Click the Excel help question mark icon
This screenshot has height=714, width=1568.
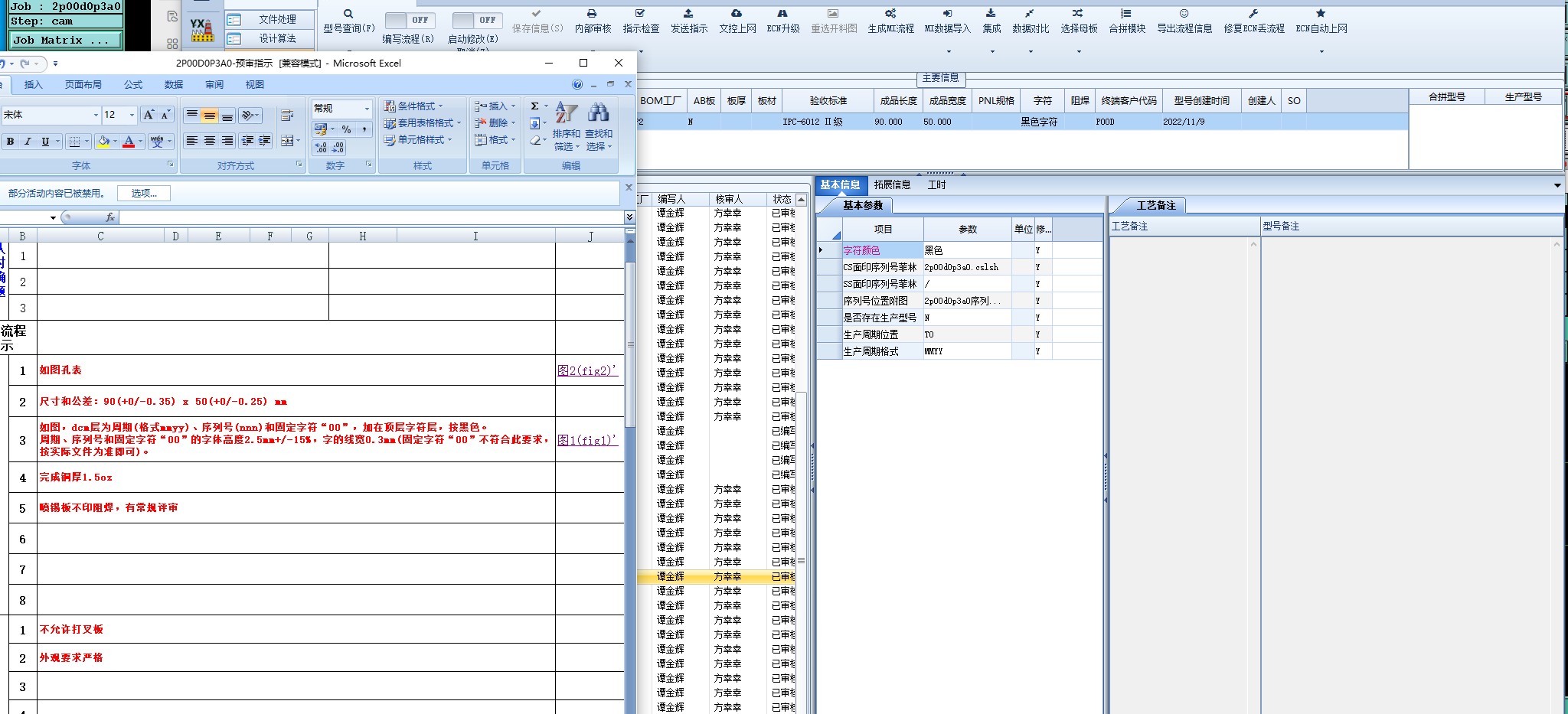coord(577,84)
